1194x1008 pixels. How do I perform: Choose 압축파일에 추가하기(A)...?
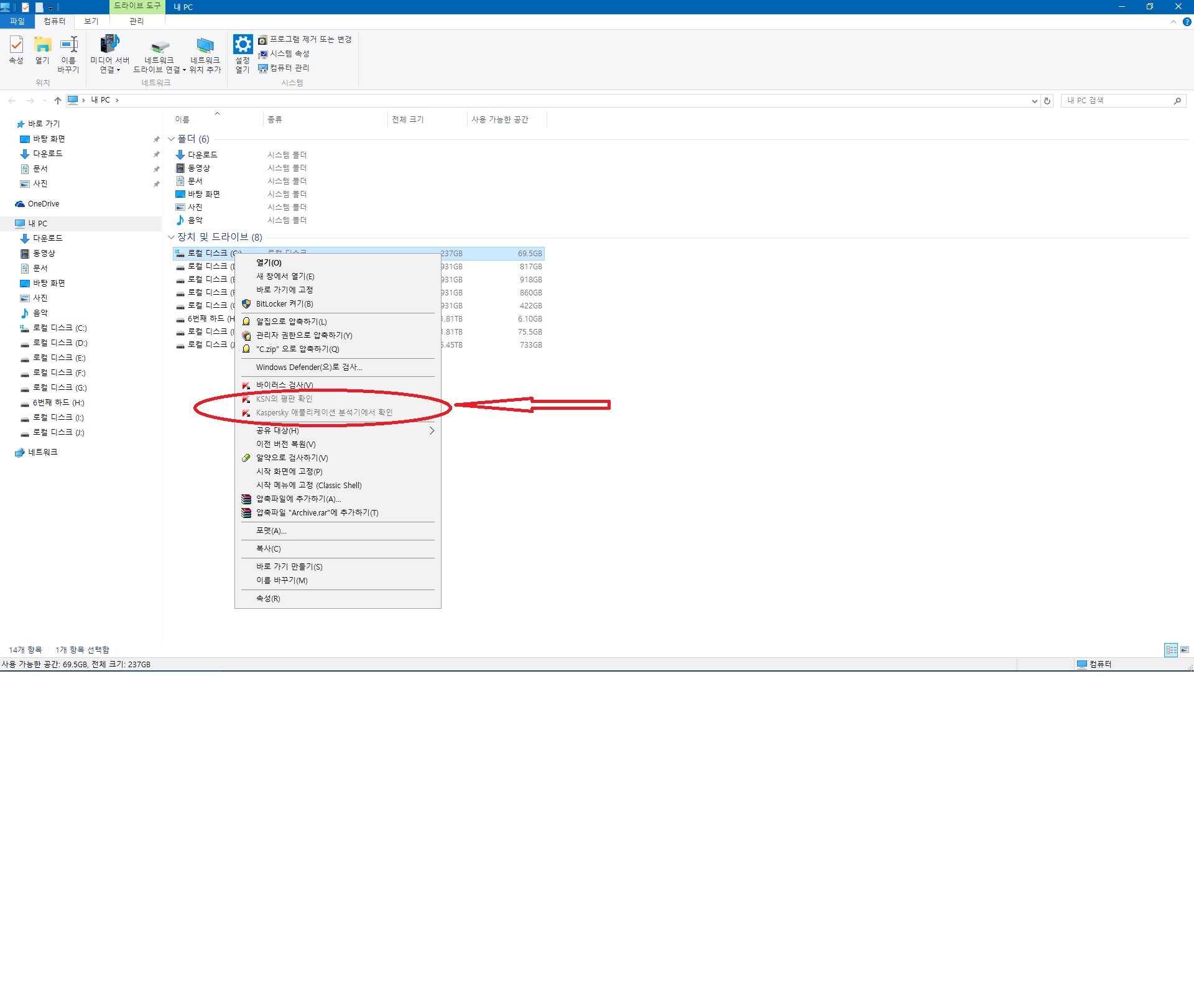[338, 499]
